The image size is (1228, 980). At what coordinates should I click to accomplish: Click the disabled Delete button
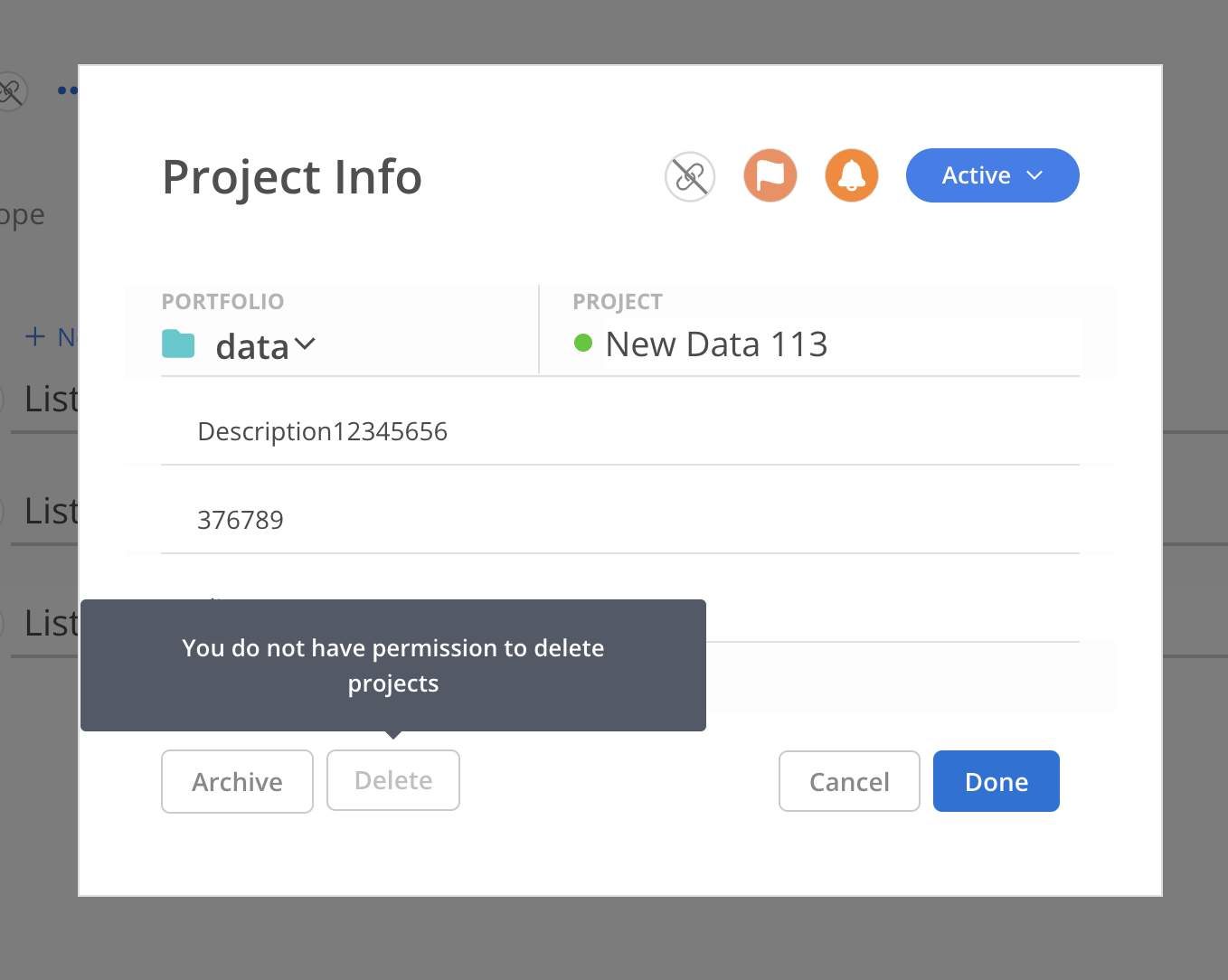click(x=393, y=780)
